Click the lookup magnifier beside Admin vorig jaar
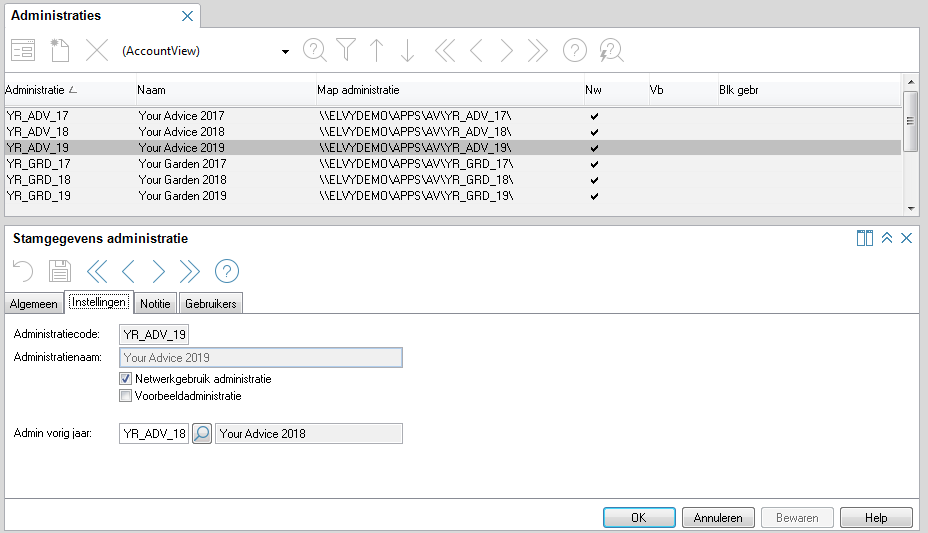 202,434
